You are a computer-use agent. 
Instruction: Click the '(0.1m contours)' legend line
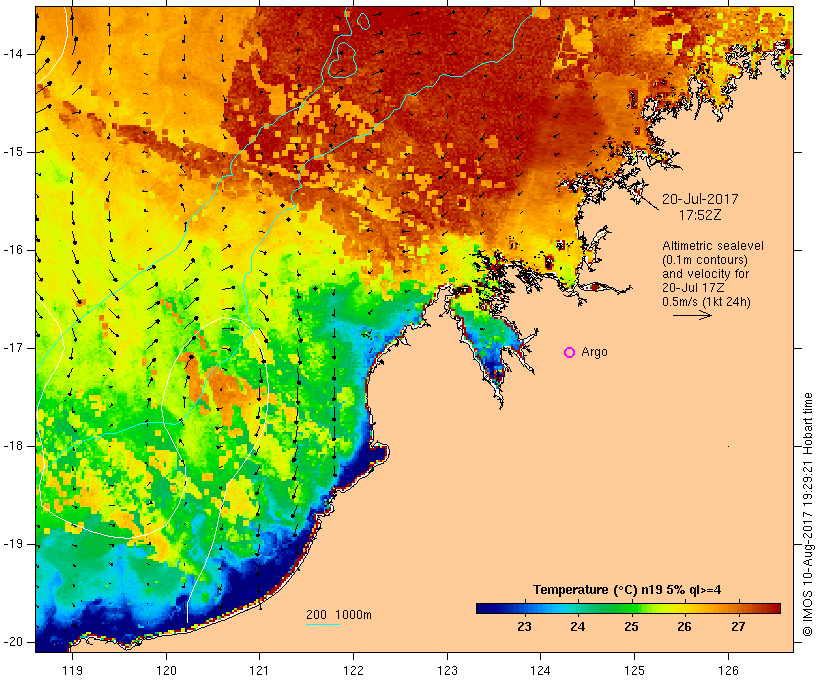tap(705, 260)
